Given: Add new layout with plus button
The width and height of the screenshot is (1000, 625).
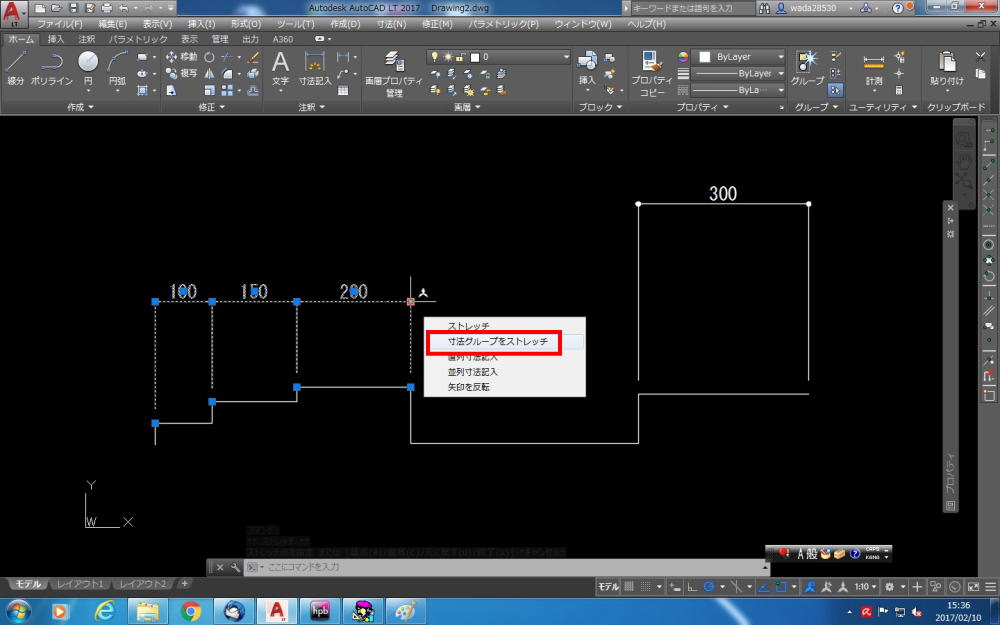Looking at the screenshot, I should click(184, 584).
